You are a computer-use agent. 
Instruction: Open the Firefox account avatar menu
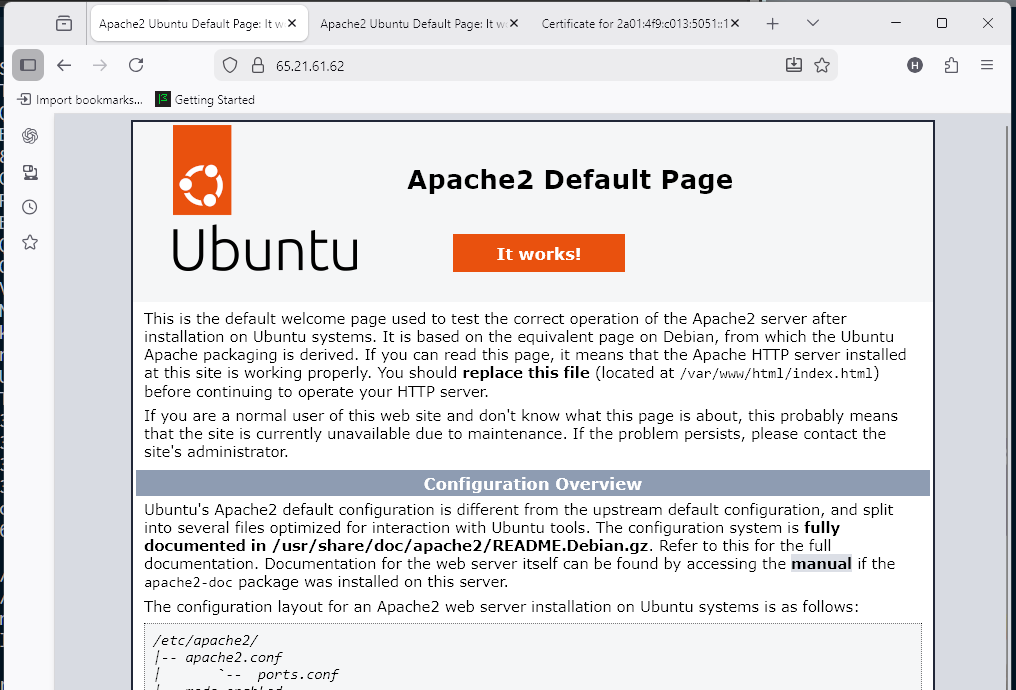[x=915, y=65]
